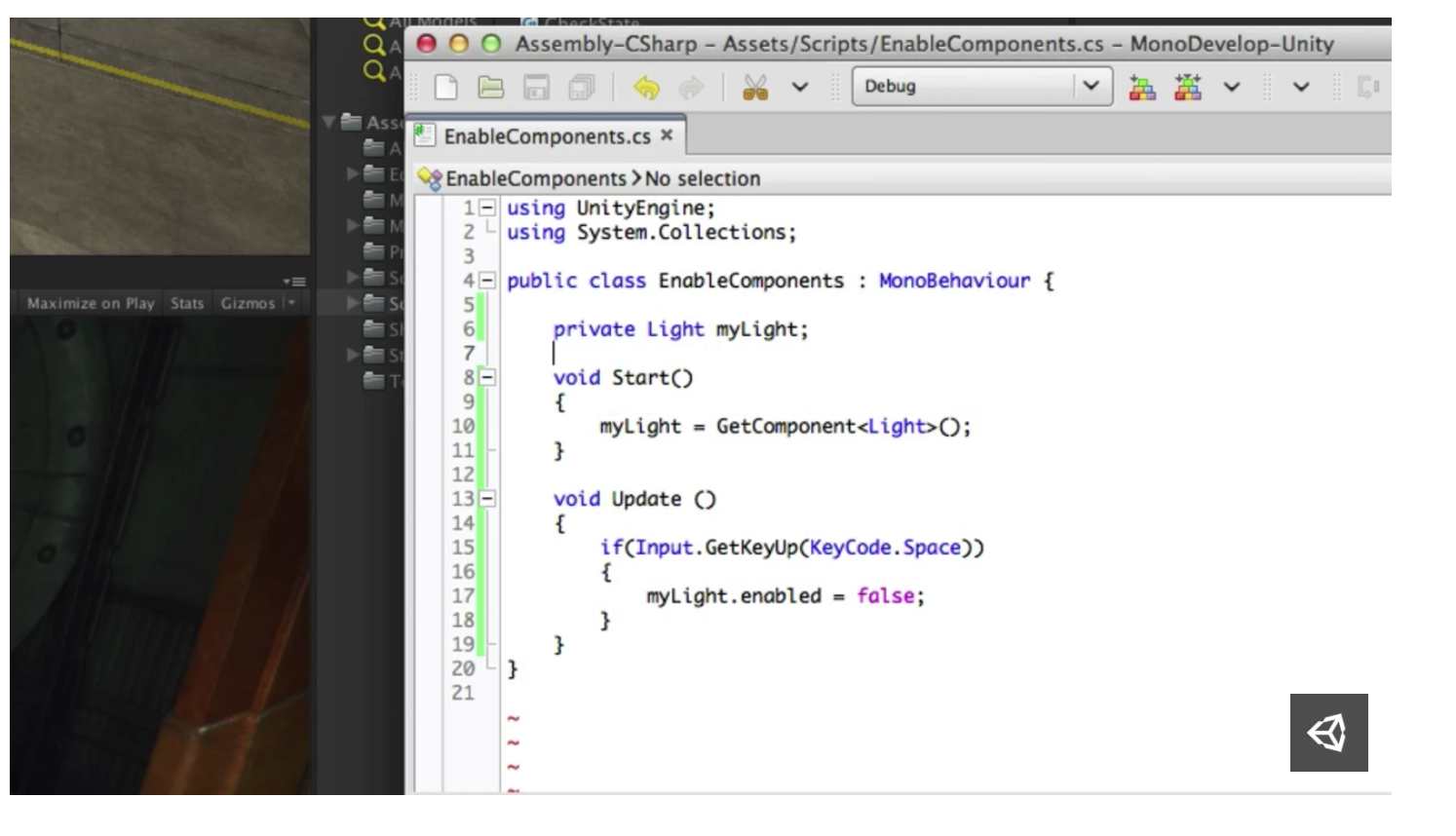Close the EnableComponents.cs tab
The height and width of the screenshot is (836, 1456).
tap(667, 135)
